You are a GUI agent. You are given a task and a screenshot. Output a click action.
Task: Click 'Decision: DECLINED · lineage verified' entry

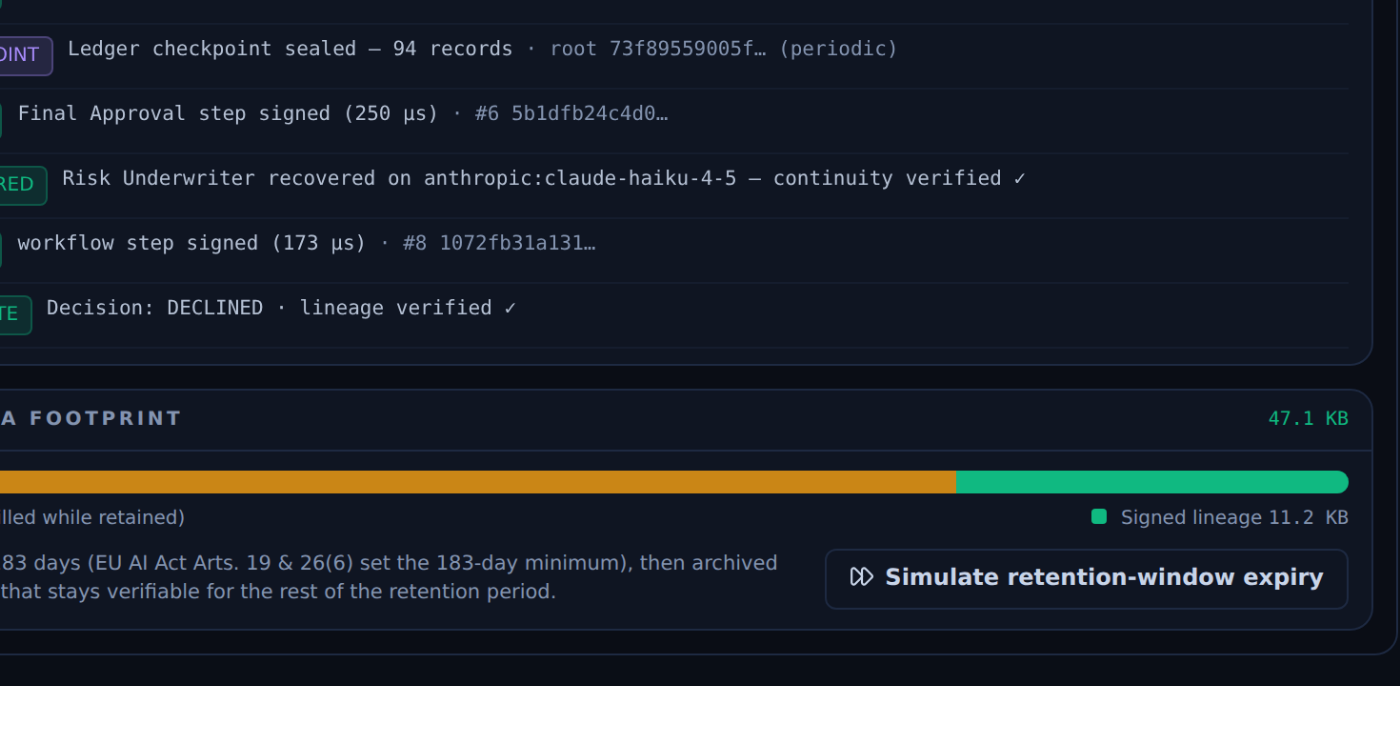tap(282, 308)
